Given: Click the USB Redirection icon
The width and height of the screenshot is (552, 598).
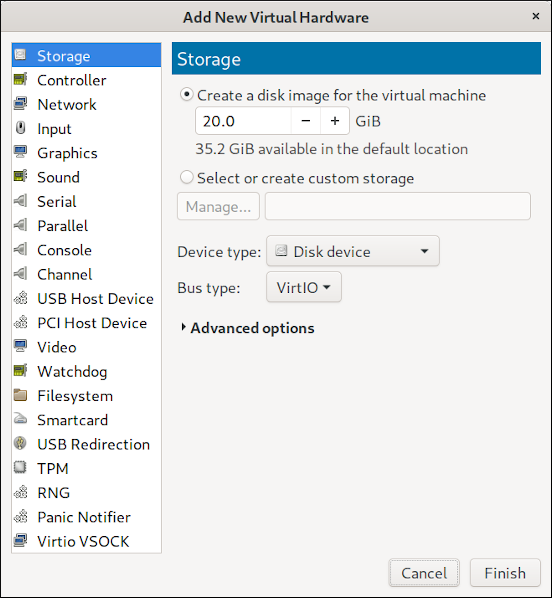Looking at the screenshot, I should tap(20, 444).
